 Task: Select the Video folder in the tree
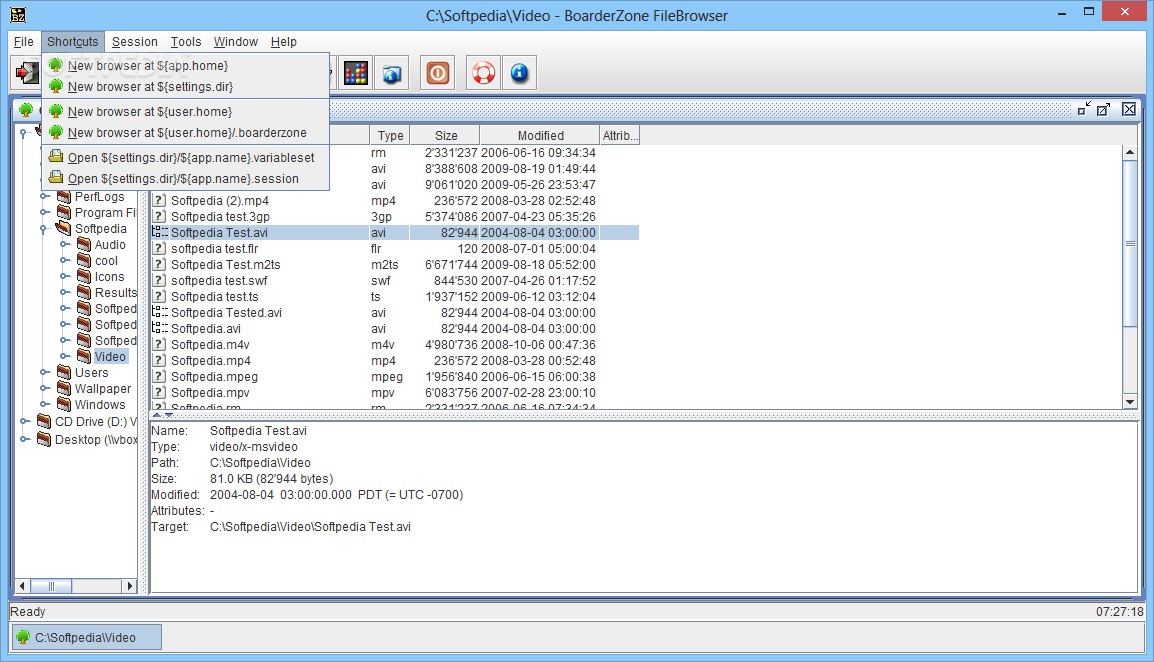coord(110,356)
